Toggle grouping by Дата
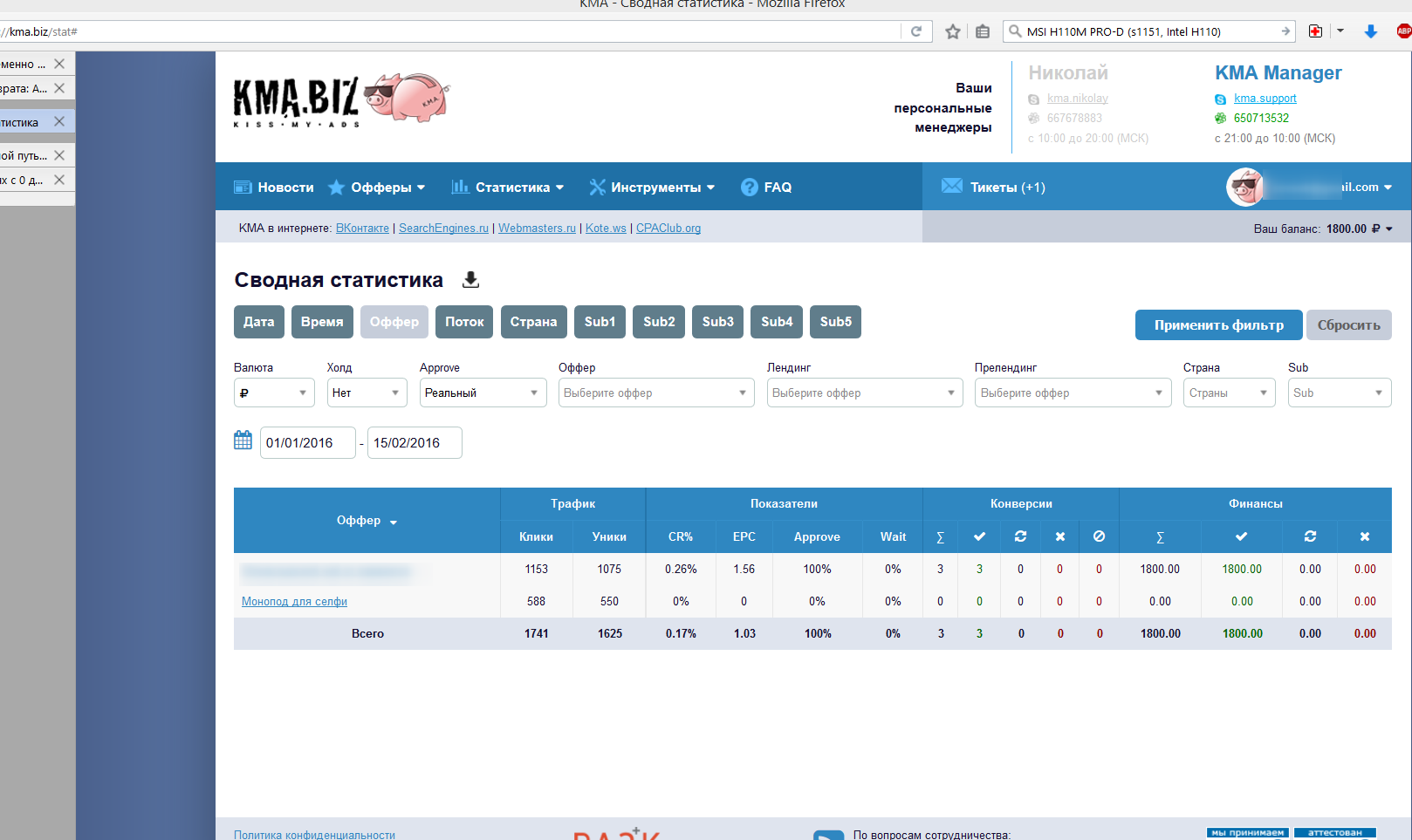 (x=258, y=322)
